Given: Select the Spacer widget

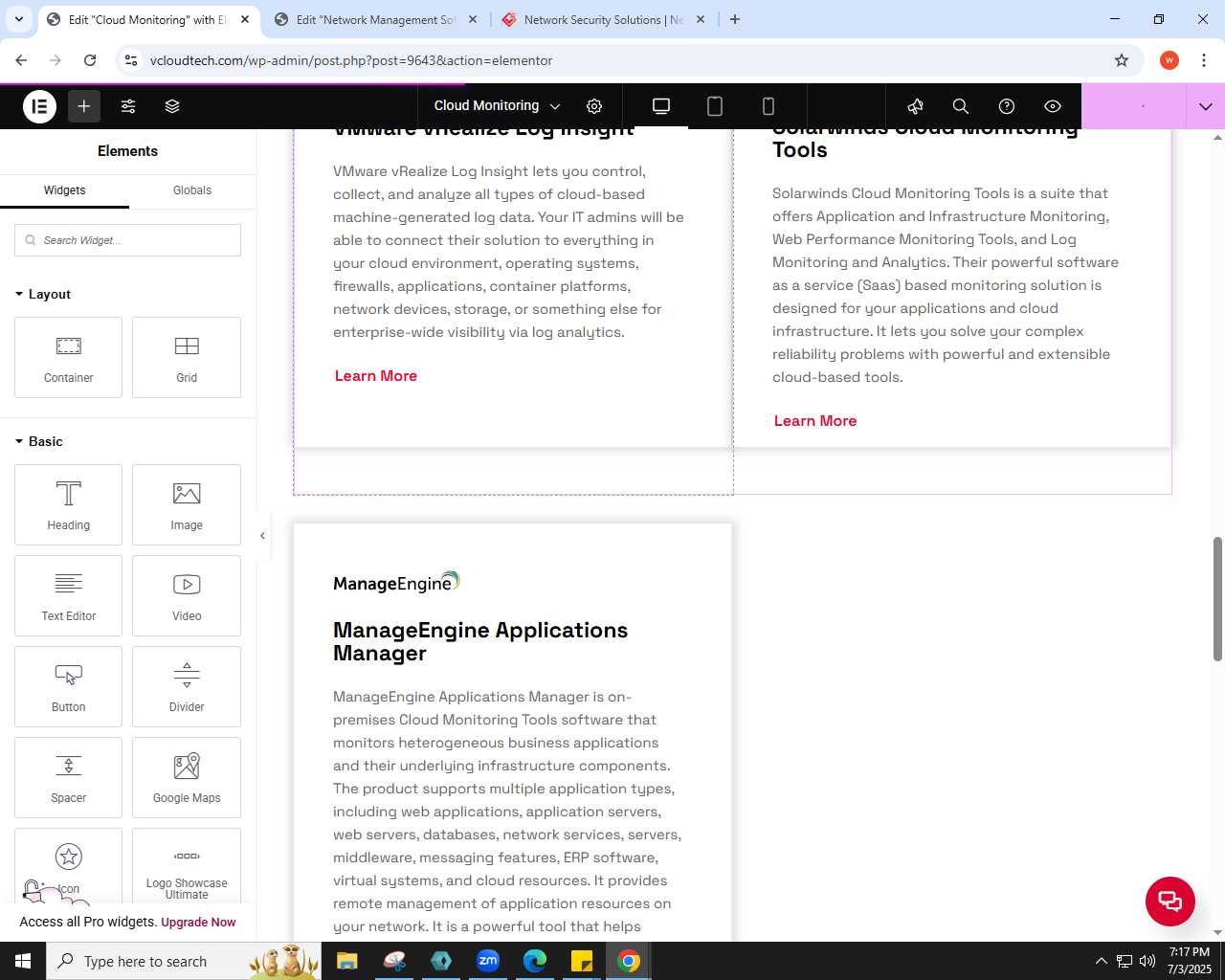Looking at the screenshot, I should click(68, 777).
